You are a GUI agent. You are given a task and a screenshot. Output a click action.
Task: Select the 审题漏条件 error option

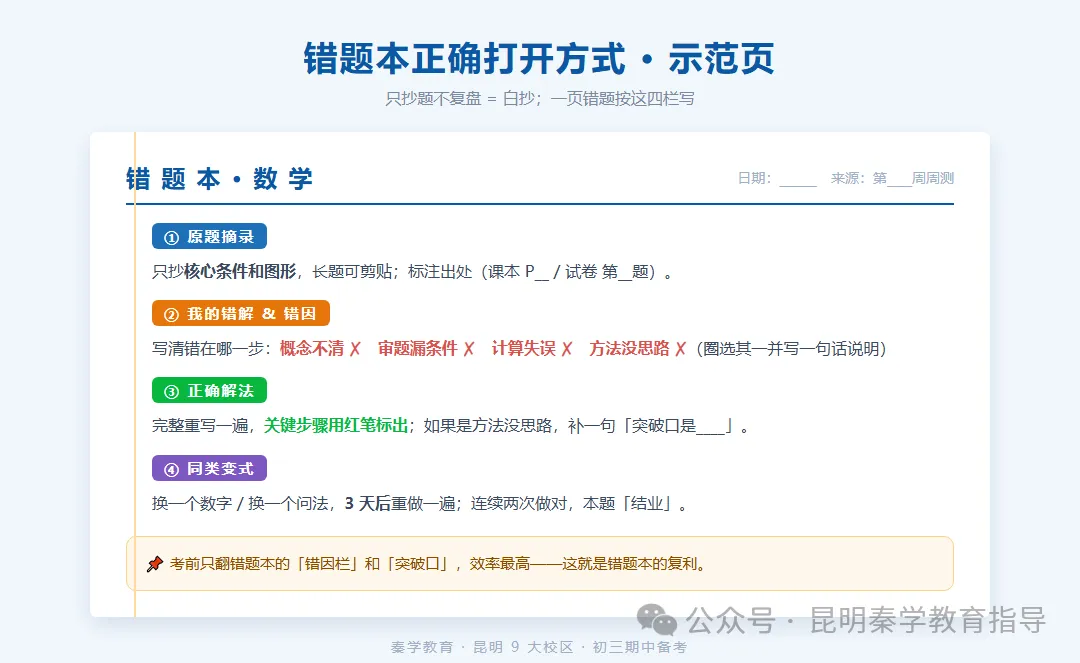426,348
